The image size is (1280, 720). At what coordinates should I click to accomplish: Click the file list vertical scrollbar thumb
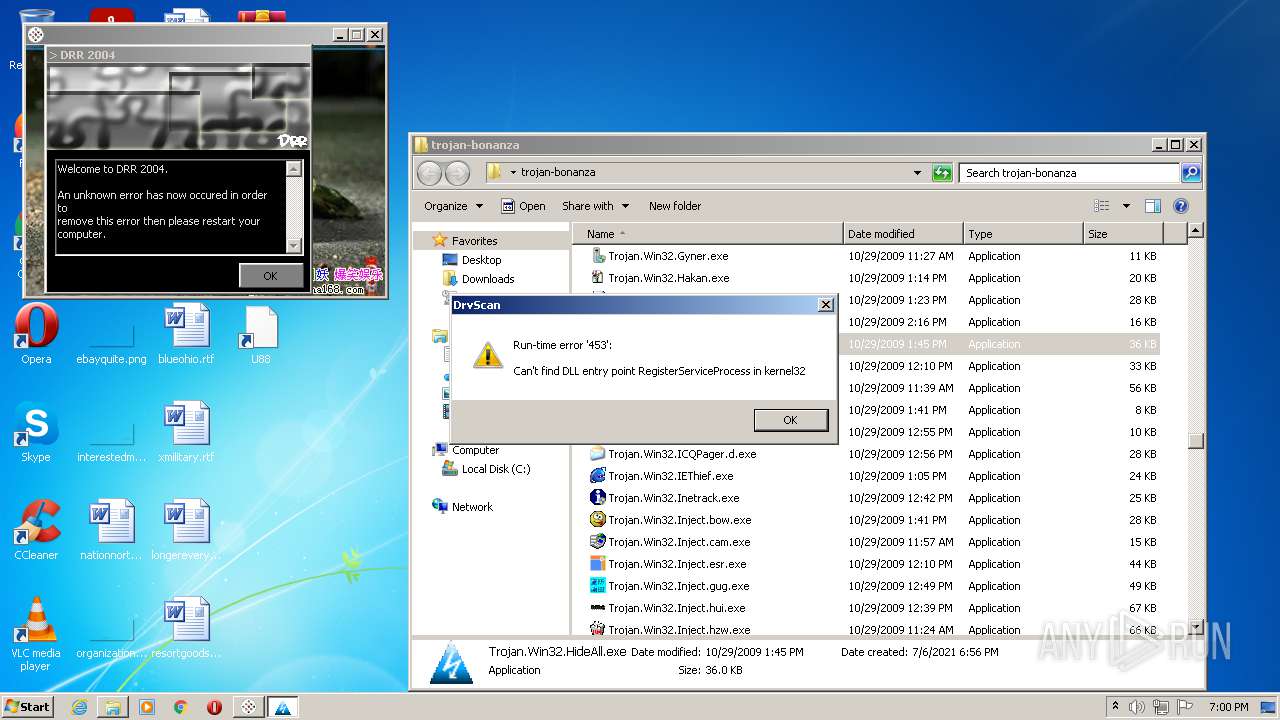(1195, 441)
